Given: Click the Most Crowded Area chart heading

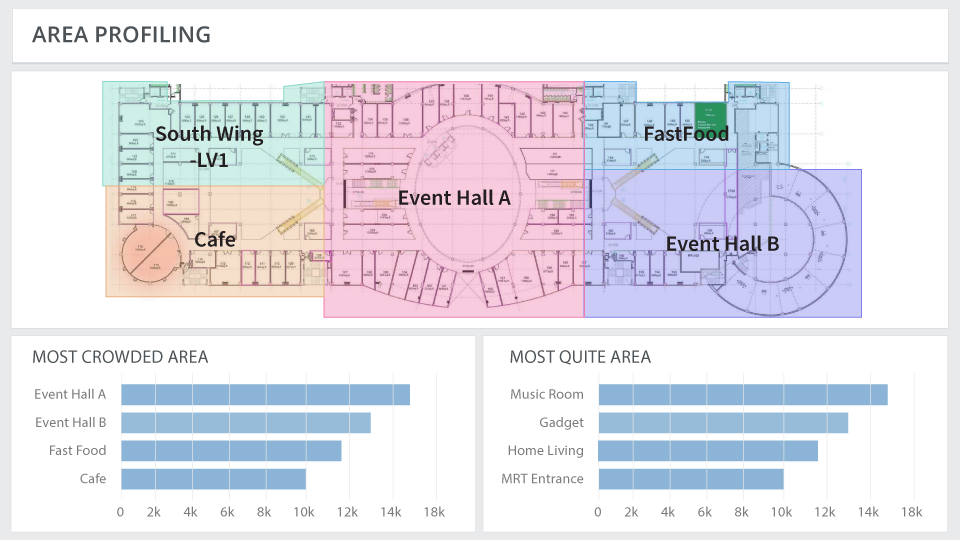Looking at the screenshot, I should tap(120, 357).
